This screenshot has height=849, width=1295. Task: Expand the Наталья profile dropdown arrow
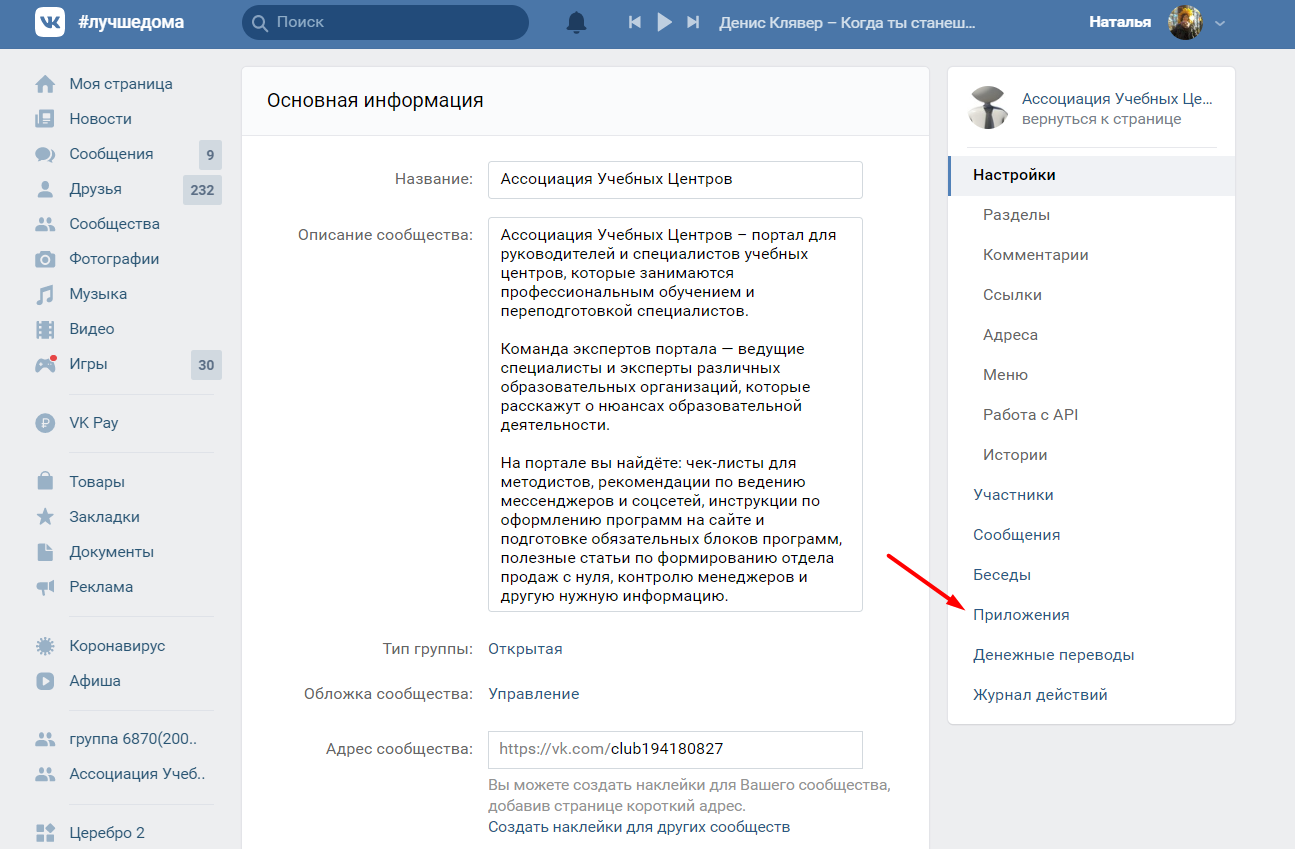(1219, 23)
